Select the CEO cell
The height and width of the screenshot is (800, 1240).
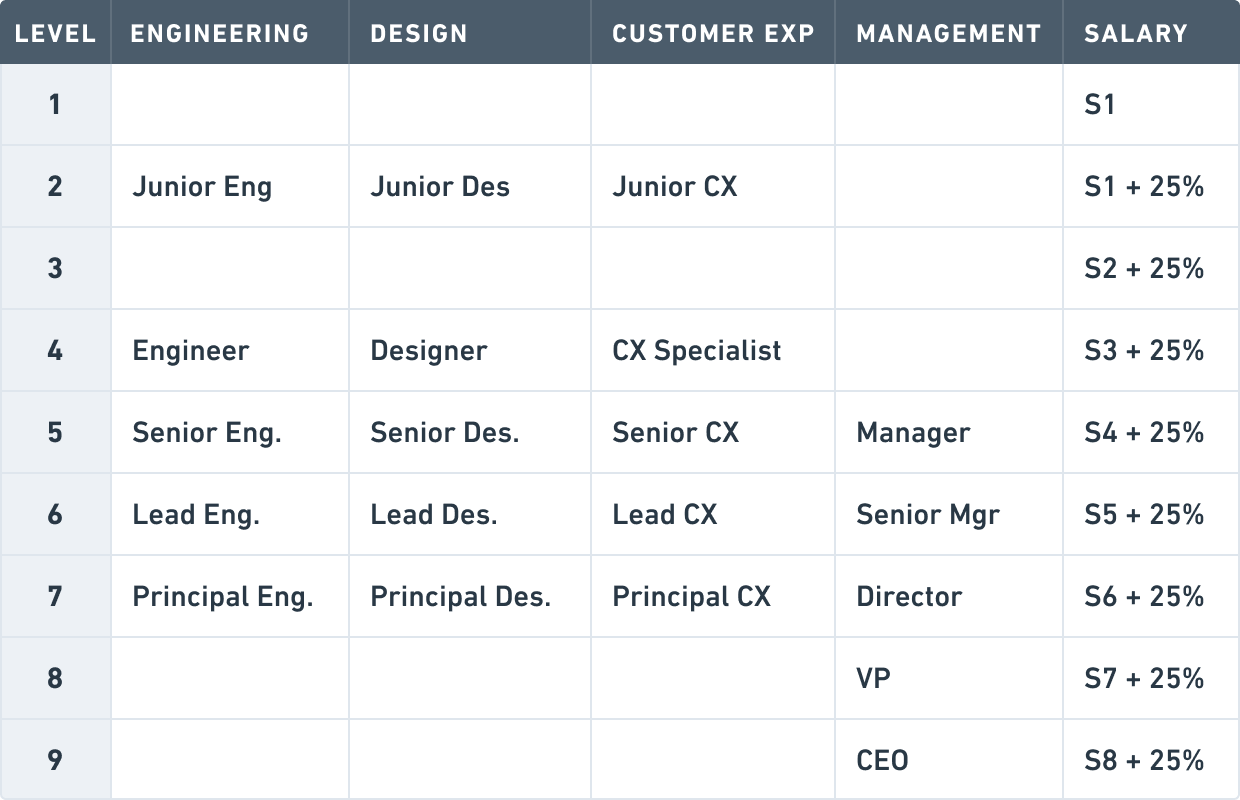pyautogui.click(x=882, y=761)
